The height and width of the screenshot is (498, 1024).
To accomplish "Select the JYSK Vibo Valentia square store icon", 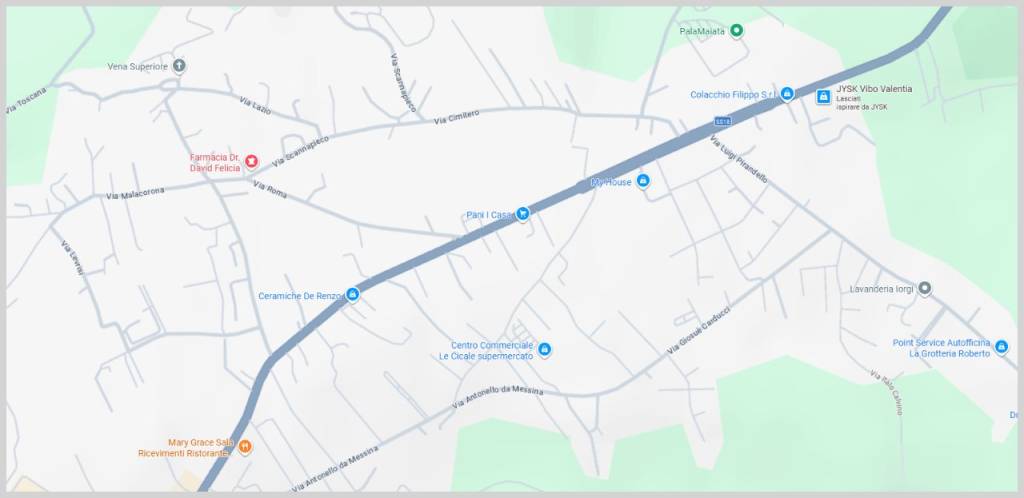I will (x=824, y=97).
